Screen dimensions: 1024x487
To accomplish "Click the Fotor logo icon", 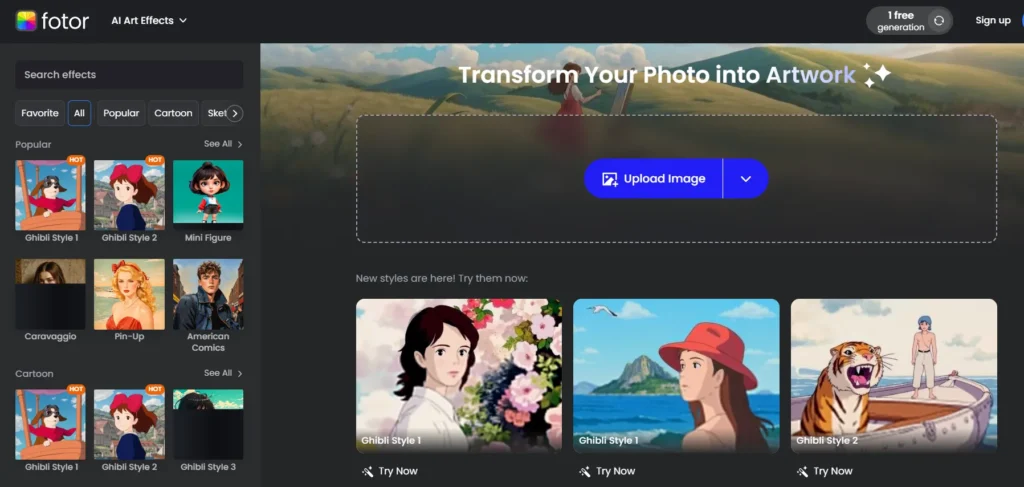I will (x=26, y=20).
